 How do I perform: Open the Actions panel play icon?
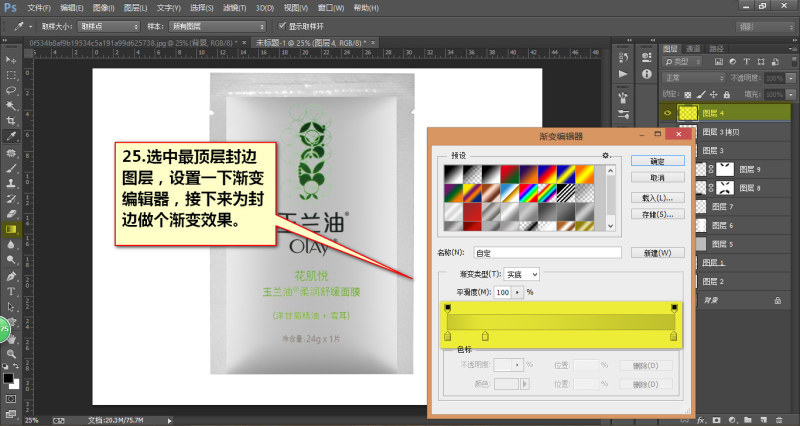coord(623,74)
